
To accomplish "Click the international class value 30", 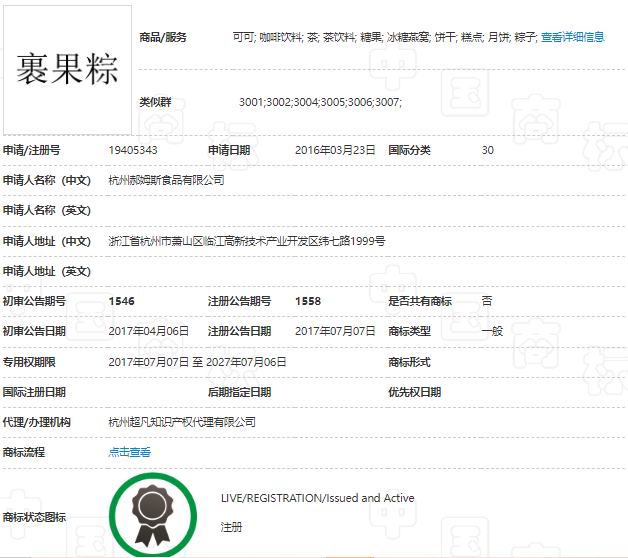I will click(487, 150).
